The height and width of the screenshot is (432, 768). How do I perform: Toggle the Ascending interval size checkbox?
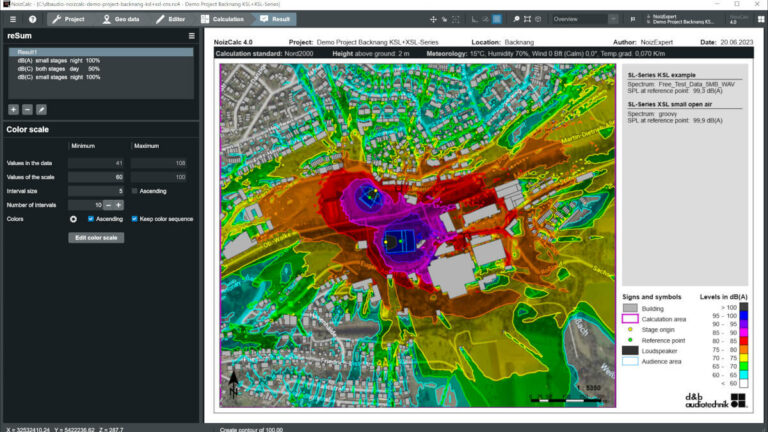point(135,191)
